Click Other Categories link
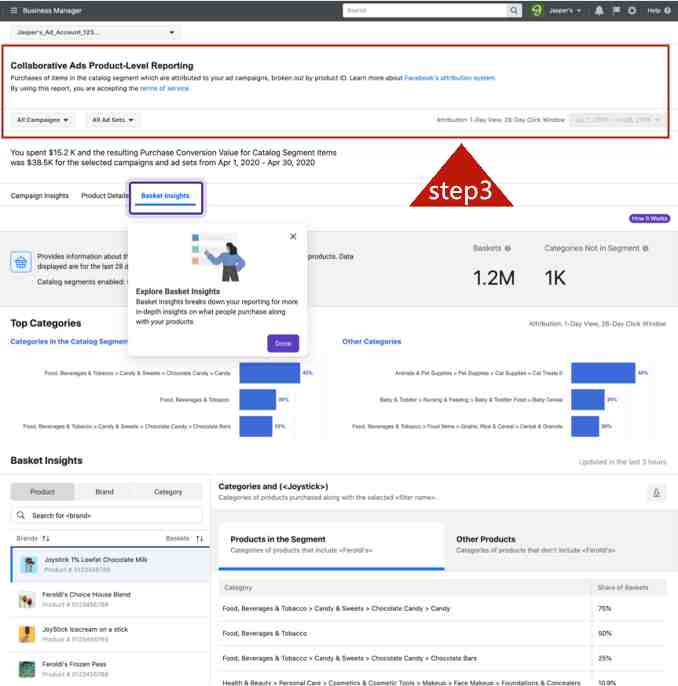 pyautogui.click(x=372, y=341)
